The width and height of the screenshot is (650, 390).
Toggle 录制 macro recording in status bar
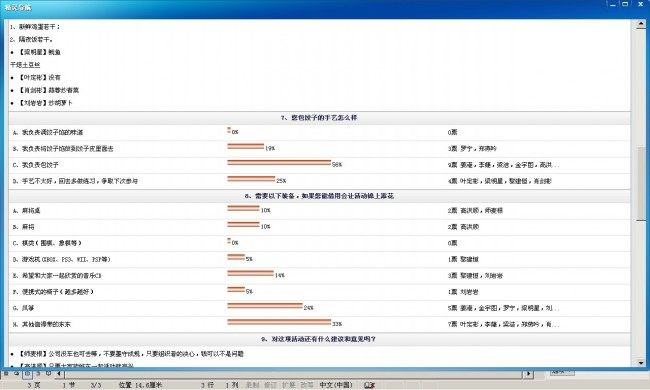[252, 385]
